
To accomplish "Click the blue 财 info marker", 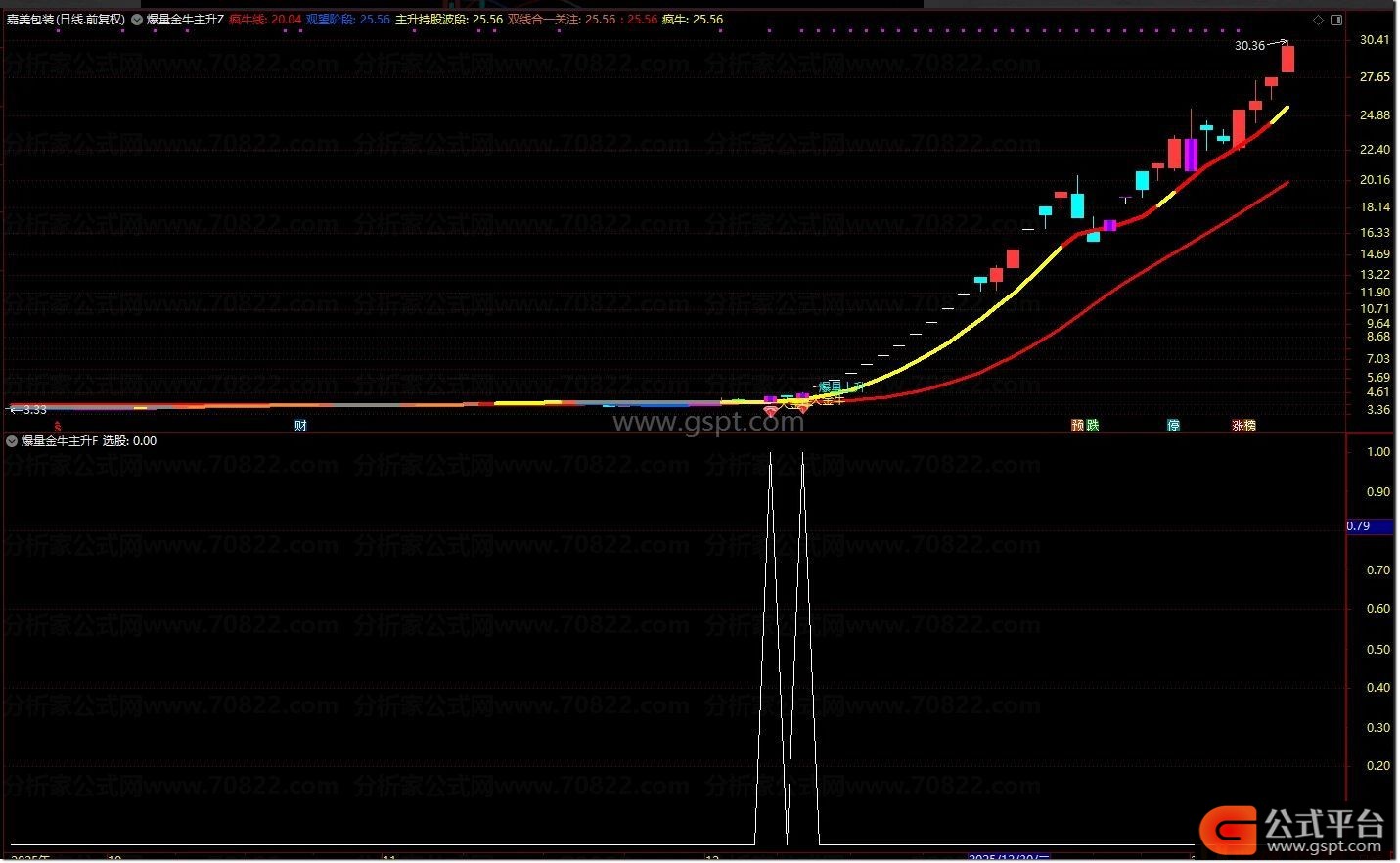I will coord(300,426).
